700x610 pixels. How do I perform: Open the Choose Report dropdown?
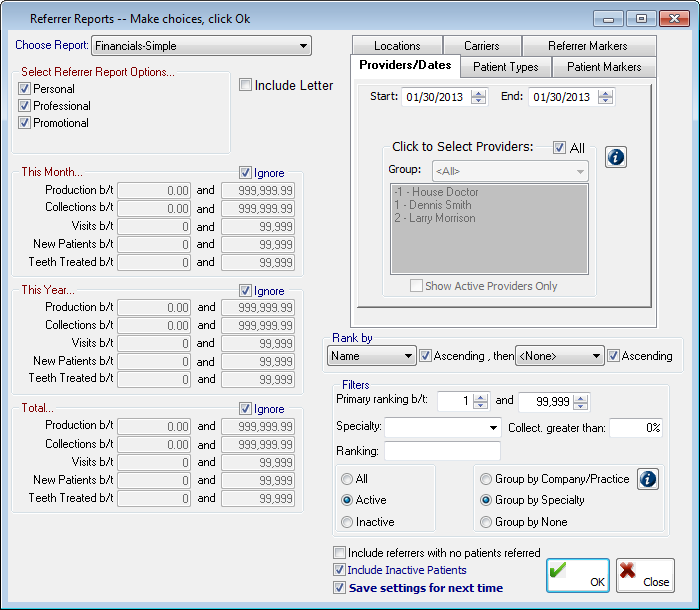pos(201,45)
